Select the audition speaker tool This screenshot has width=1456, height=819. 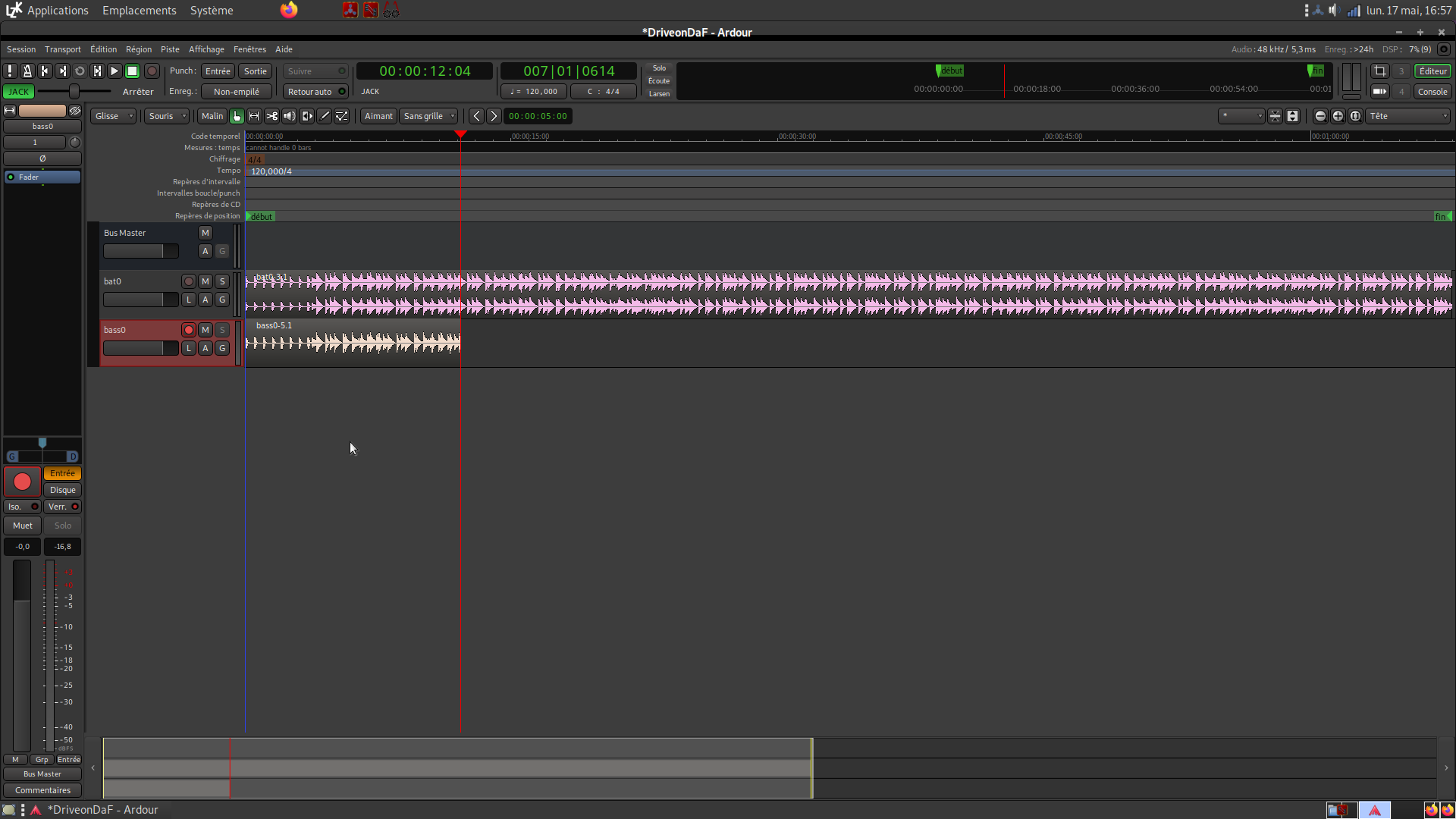pyautogui.click(x=289, y=116)
